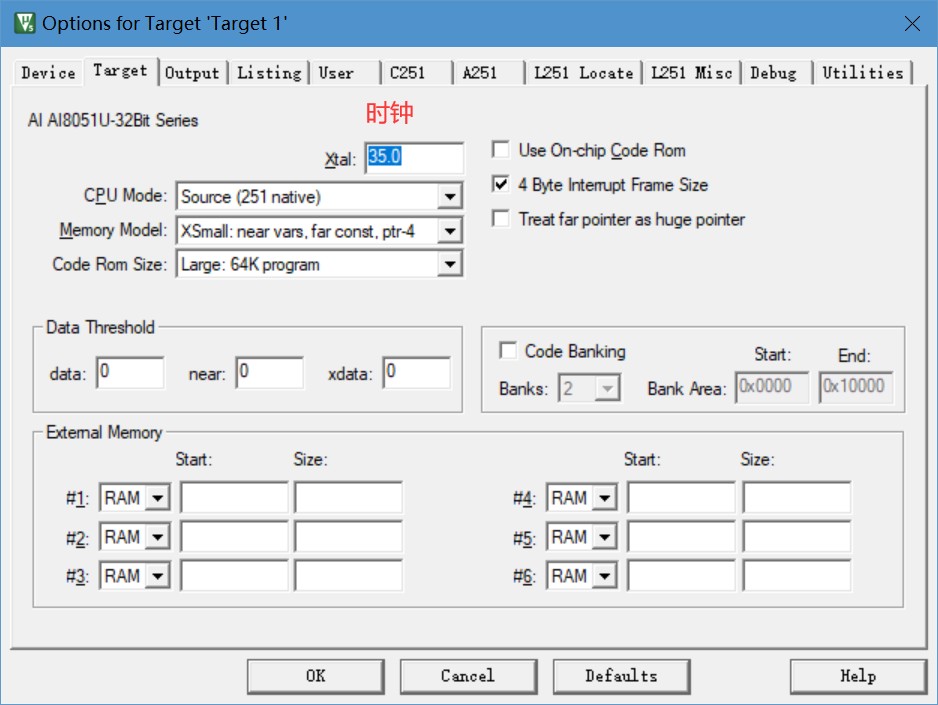Screen dimensions: 938x705
Task: Confirm settings with OK button
Action: [x=316, y=676]
